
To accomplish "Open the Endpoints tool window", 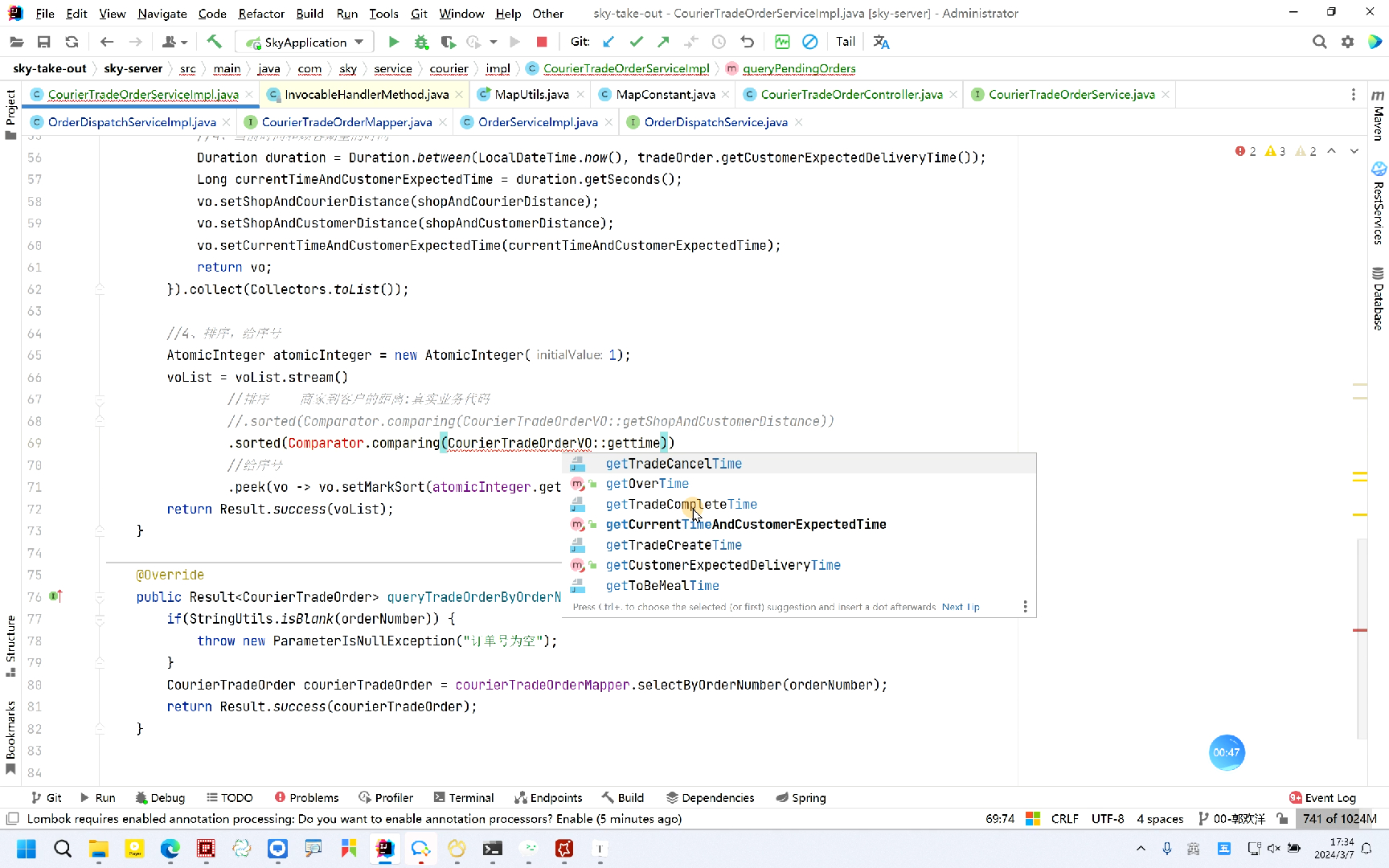I will 548,797.
